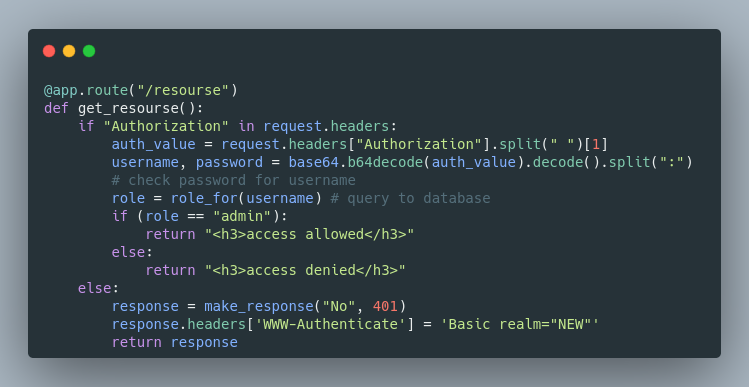The height and width of the screenshot is (387, 749).
Task: Click the "username, password" assignment target
Action: (x=187, y=162)
